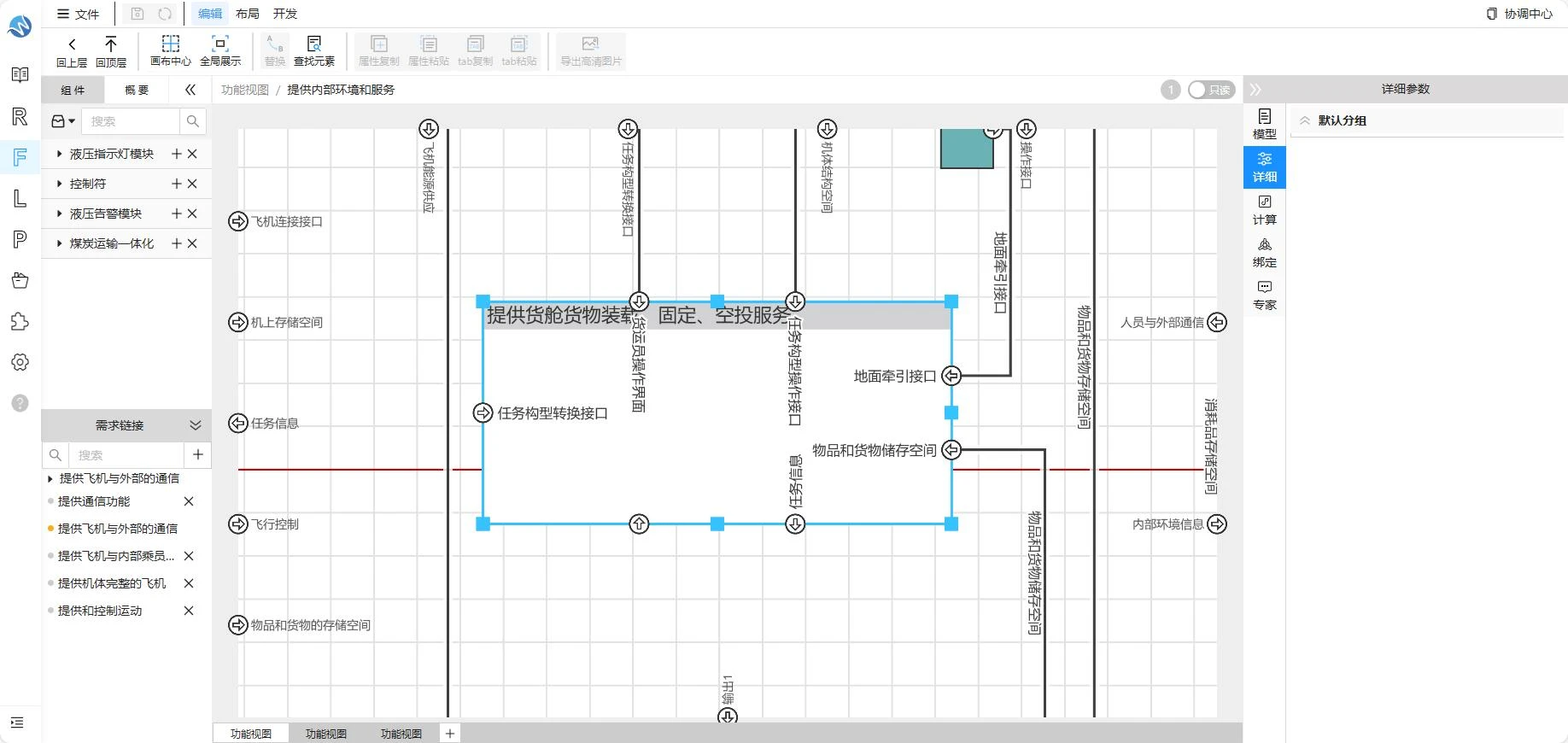Screen dimensions: 1568x743
Task: Expand the 煤炭运输一体化 tree node
Action: 59,243
